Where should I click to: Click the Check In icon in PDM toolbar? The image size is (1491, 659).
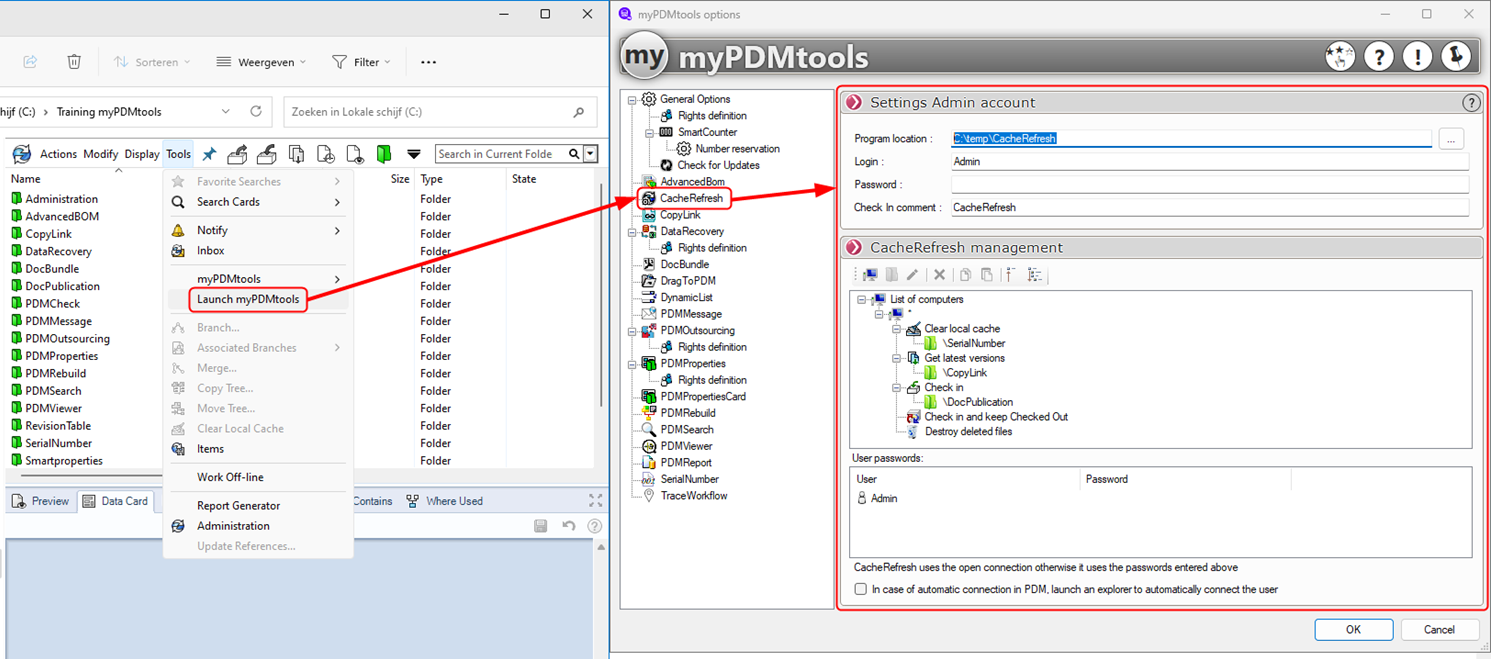tap(266, 154)
